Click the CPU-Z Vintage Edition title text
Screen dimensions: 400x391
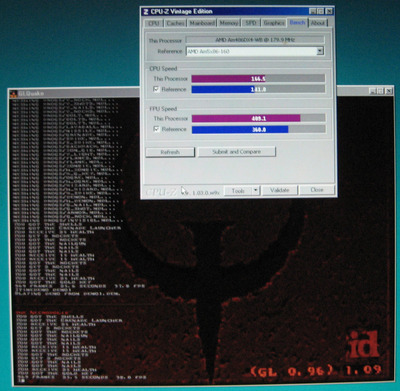pyautogui.click(x=181, y=11)
